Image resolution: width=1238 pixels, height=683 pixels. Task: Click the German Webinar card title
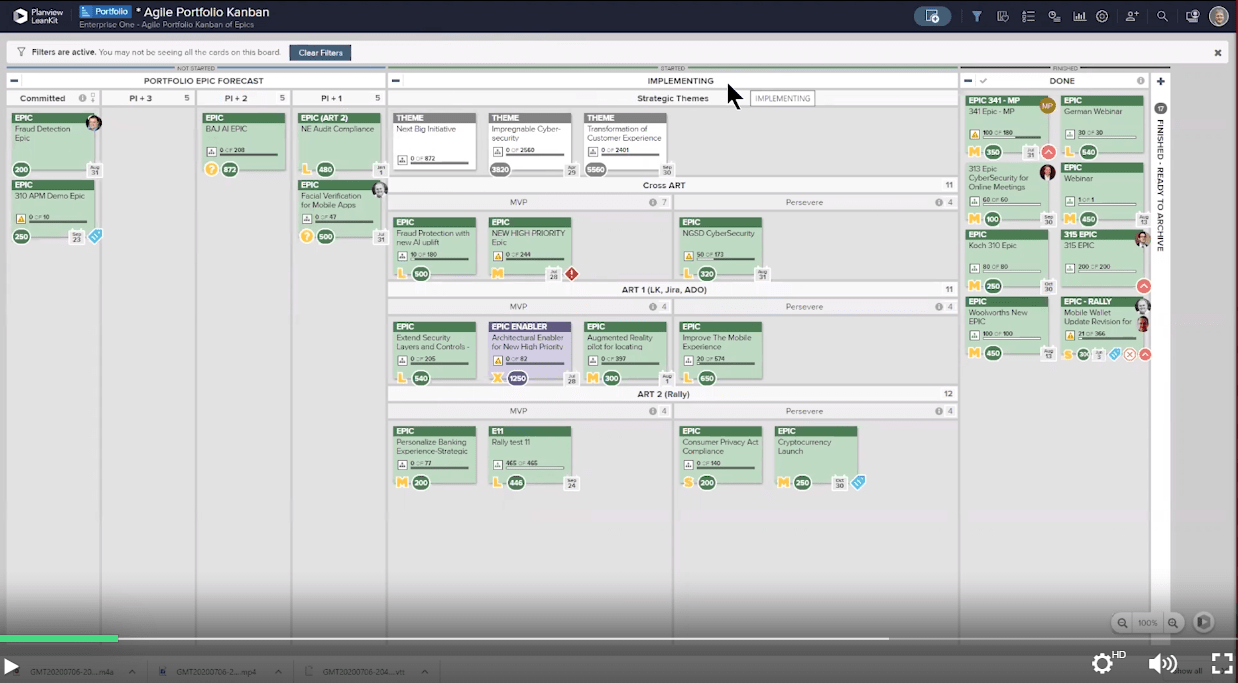click(1094, 111)
